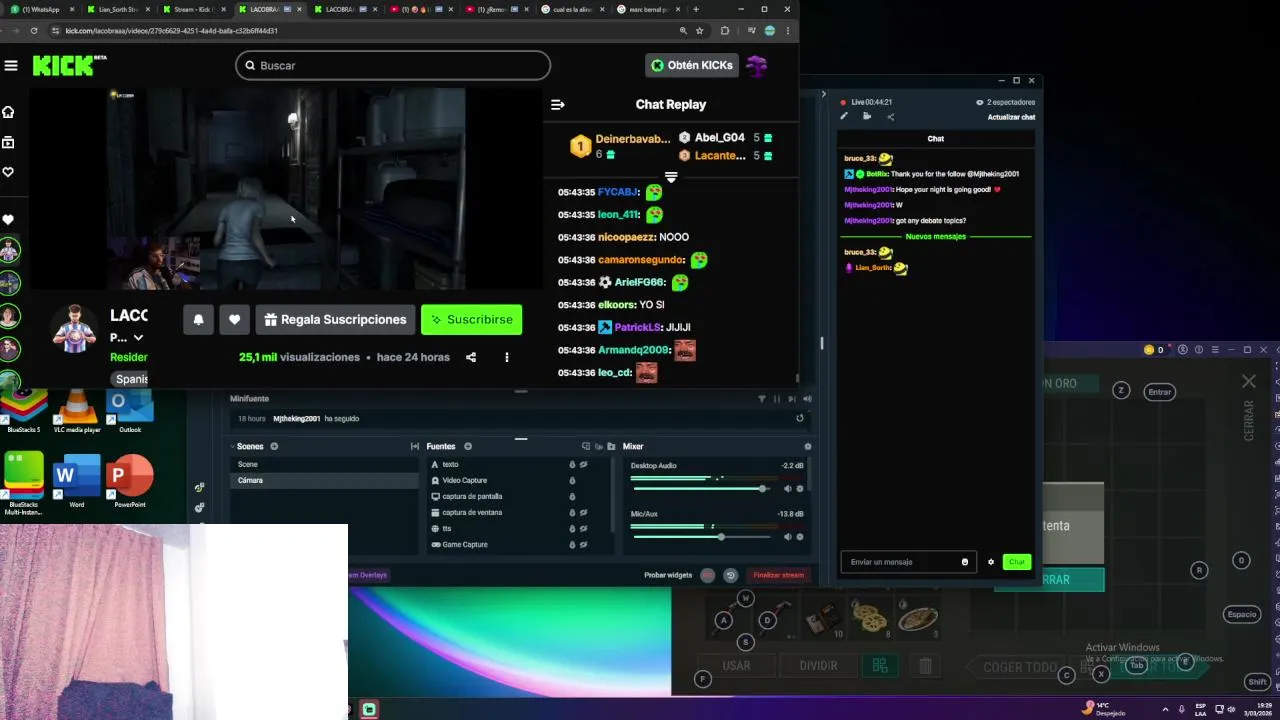
Task: Toggle visibility of captura de ventana source
Action: [584, 512]
